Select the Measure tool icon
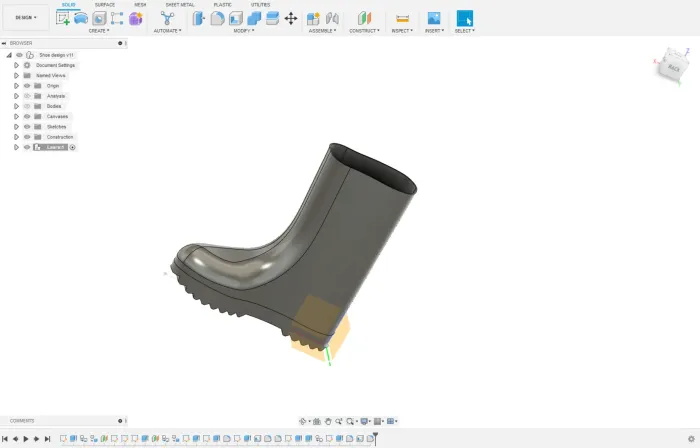The width and height of the screenshot is (700, 448). click(x=402, y=18)
